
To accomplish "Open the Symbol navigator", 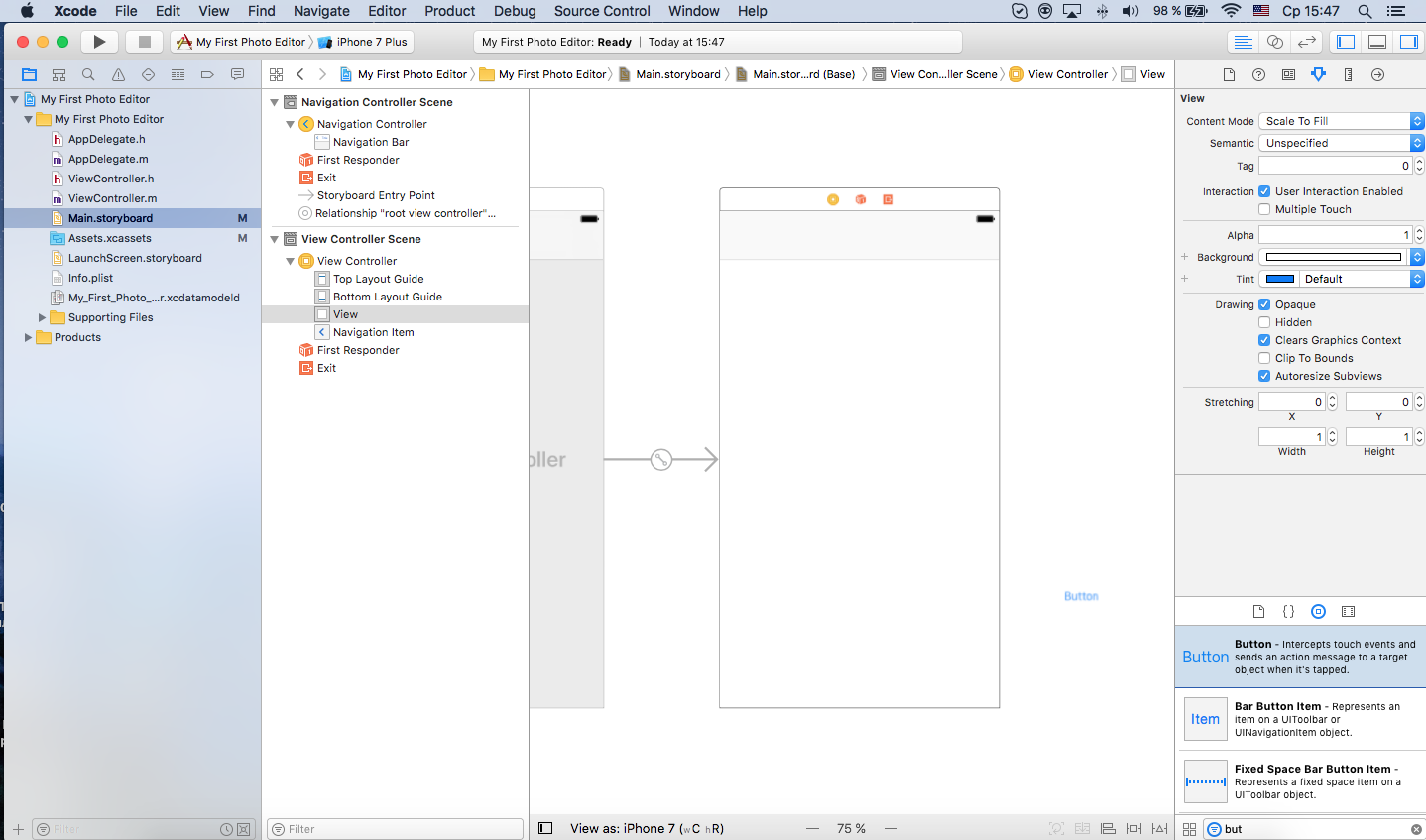I will click(x=59, y=74).
